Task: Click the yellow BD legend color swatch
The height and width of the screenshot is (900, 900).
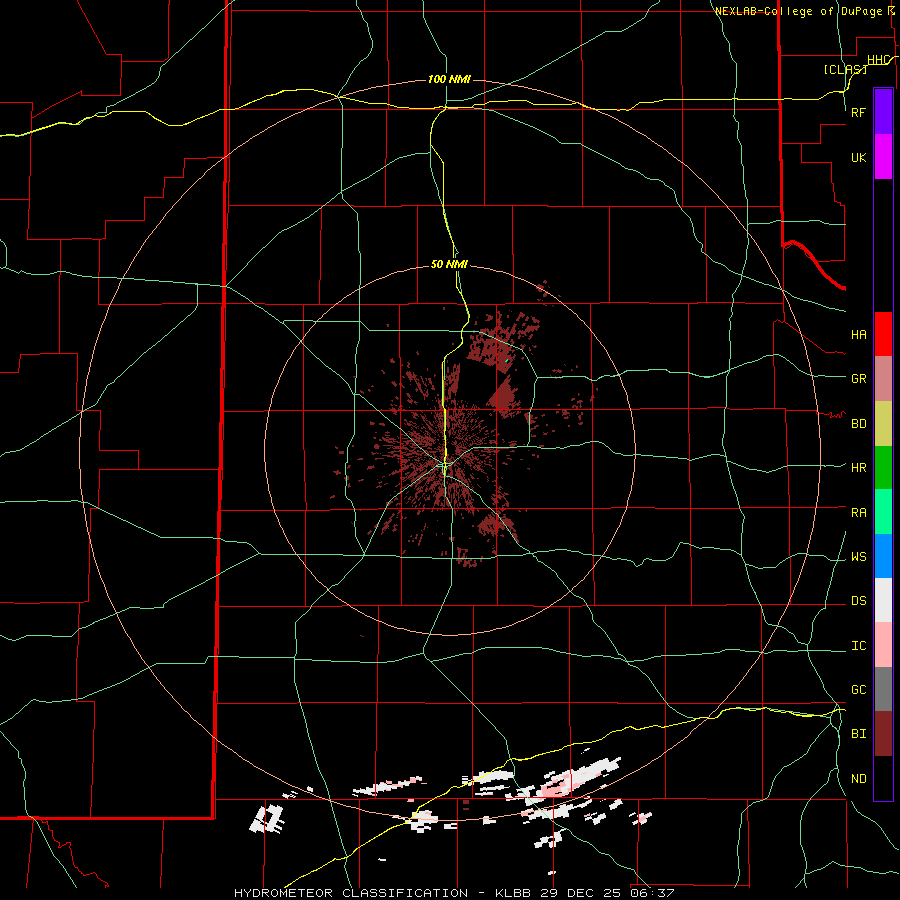Action: (x=883, y=424)
